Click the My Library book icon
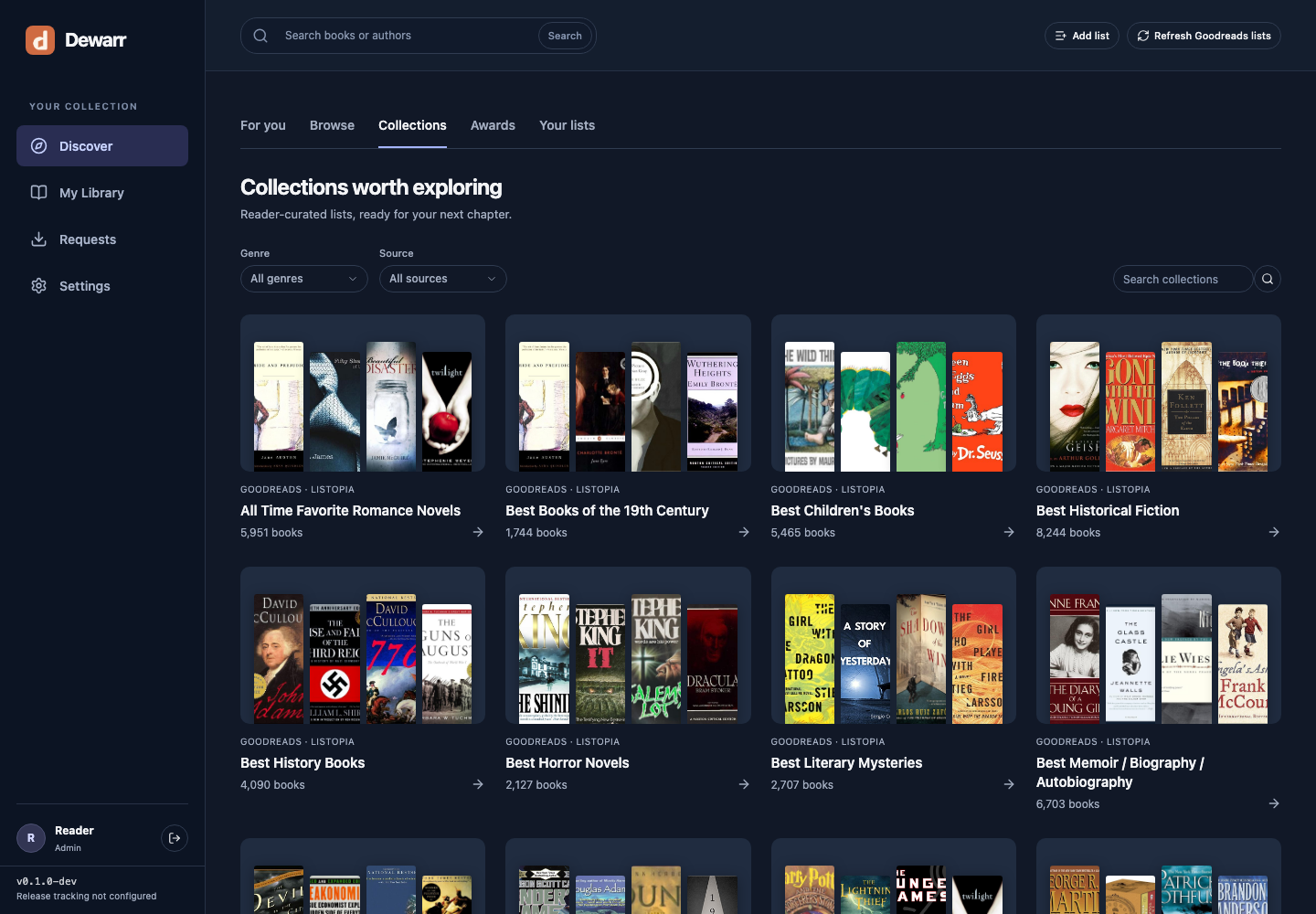The image size is (1316, 914). tap(39, 192)
